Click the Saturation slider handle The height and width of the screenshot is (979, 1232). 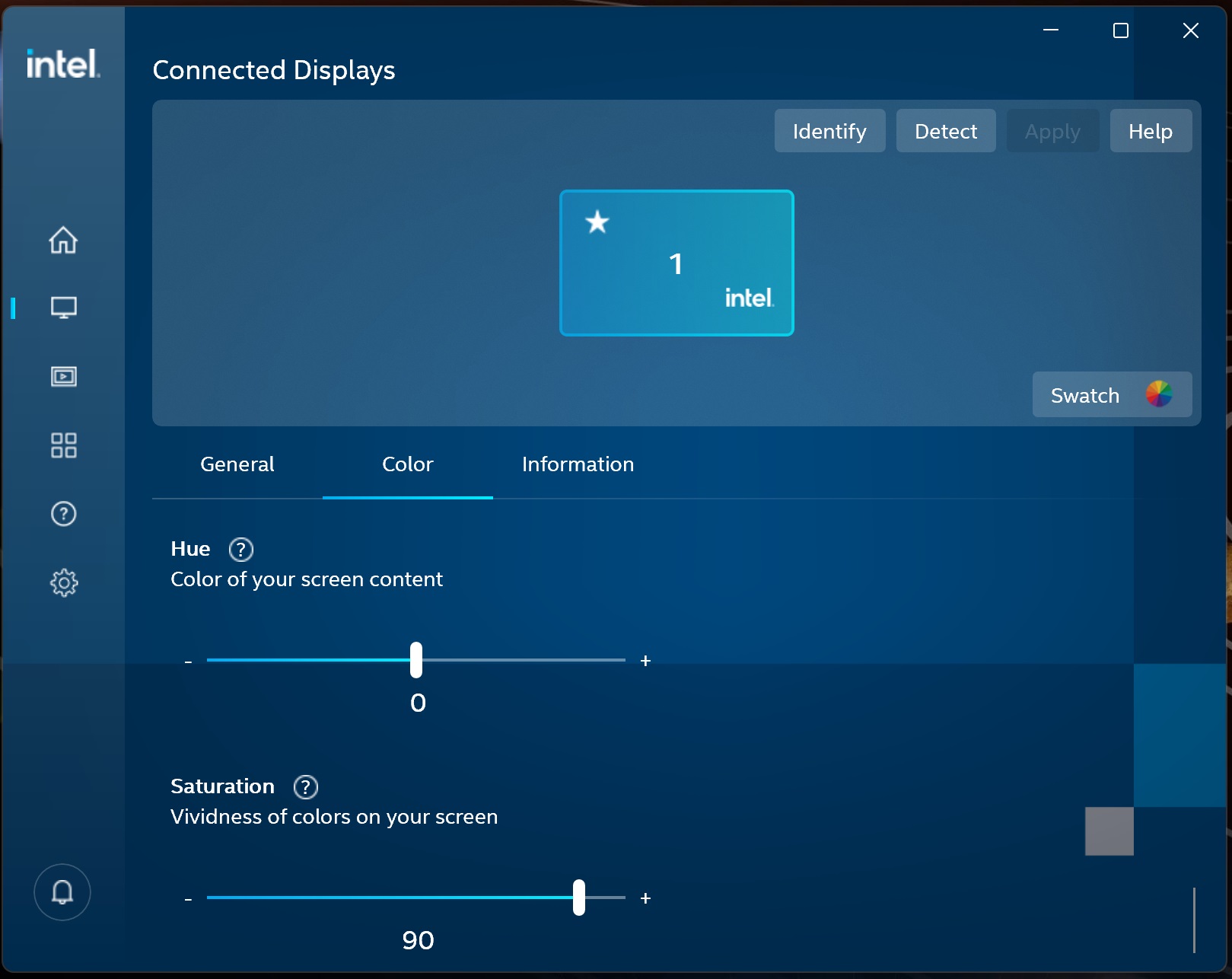tap(578, 898)
